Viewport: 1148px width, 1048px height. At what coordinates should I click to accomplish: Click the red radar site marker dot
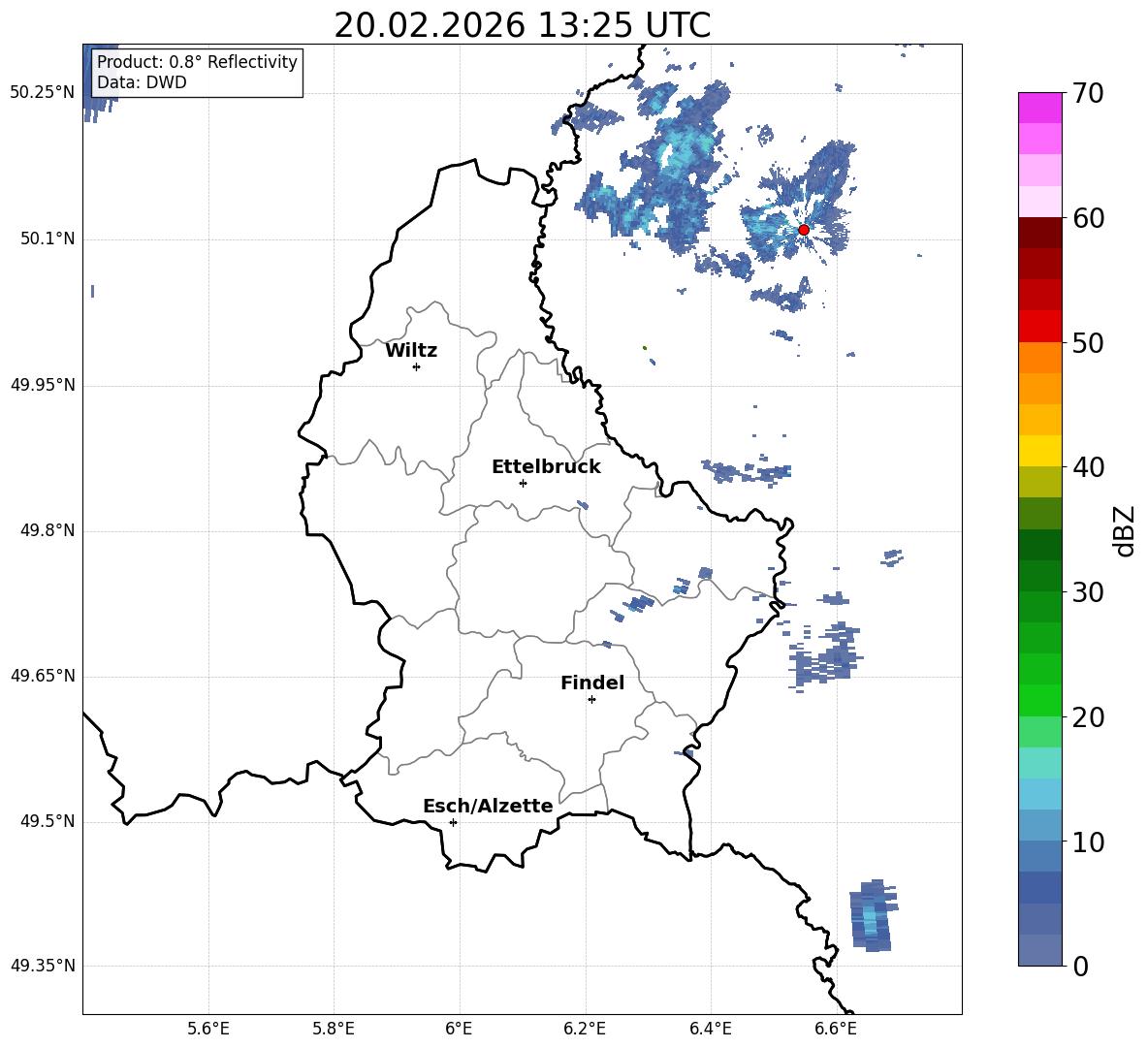pyautogui.click(x=803, y=230)
